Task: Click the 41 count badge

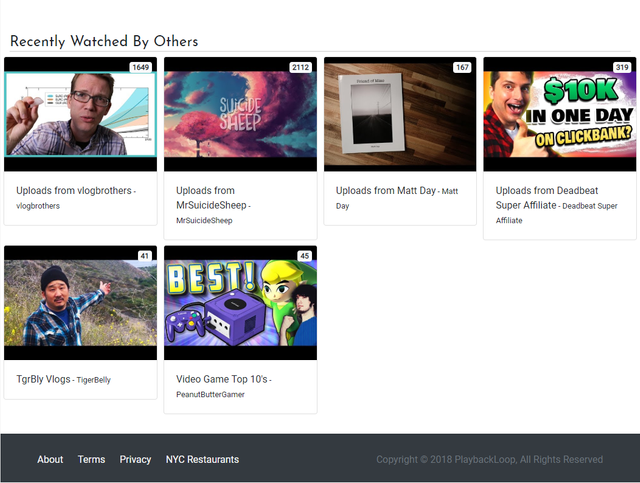Action: point(145,256)
